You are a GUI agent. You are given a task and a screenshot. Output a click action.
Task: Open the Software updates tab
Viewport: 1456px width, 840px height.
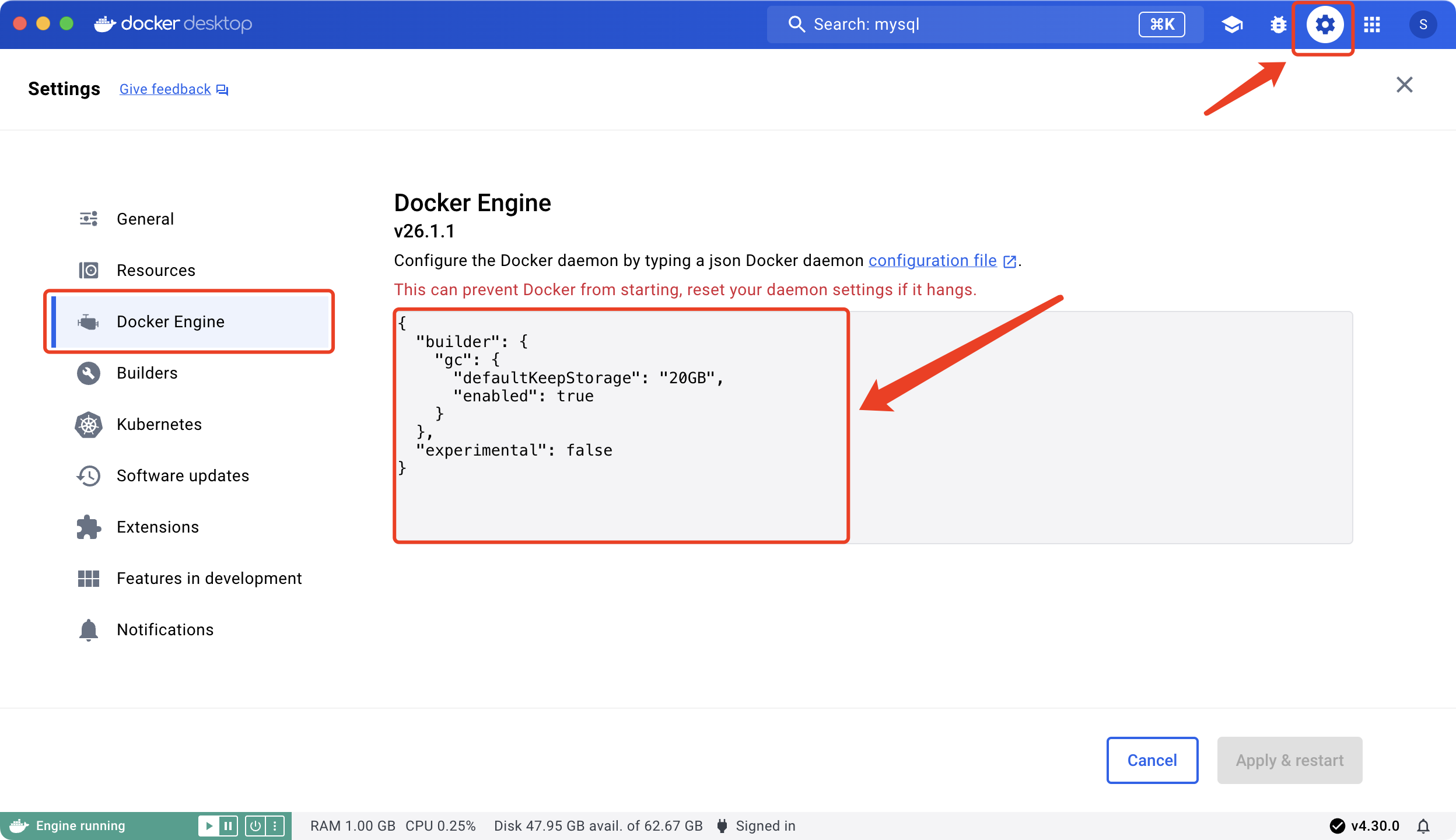190,475
